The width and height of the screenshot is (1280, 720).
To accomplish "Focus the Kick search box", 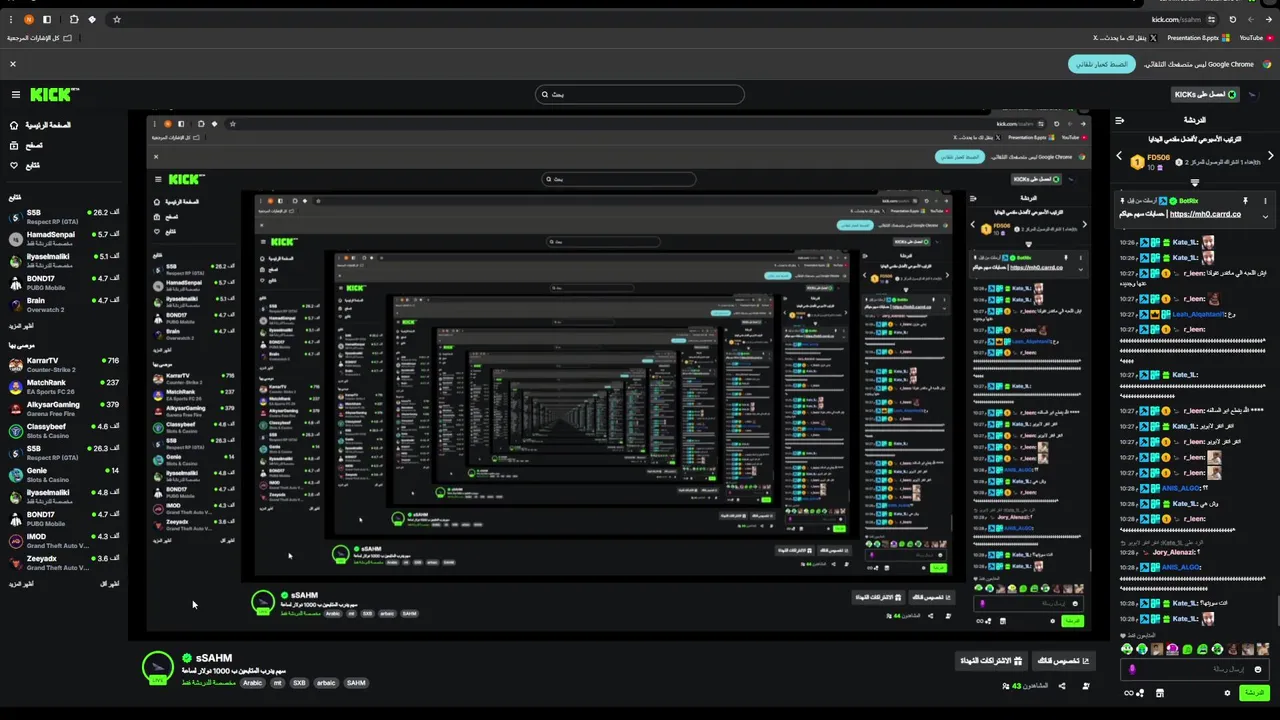I will 640,94.
